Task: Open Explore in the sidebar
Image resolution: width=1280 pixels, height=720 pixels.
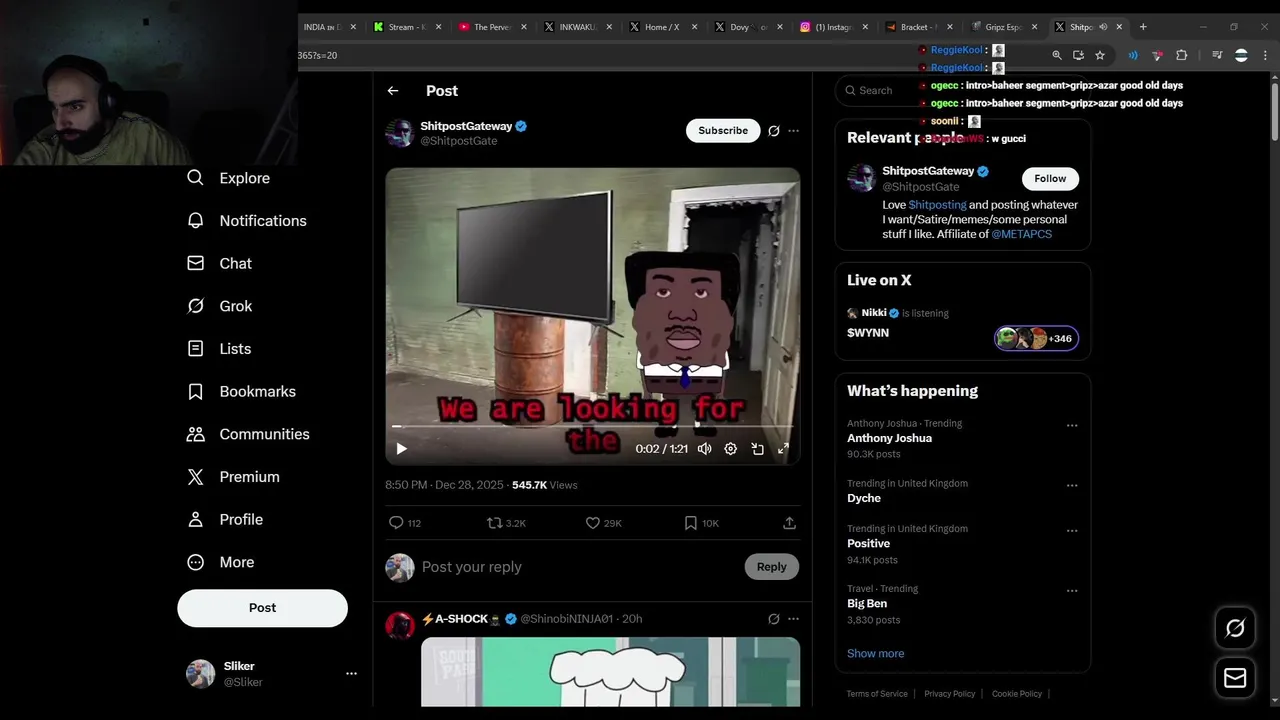Action: click(229, 178)
